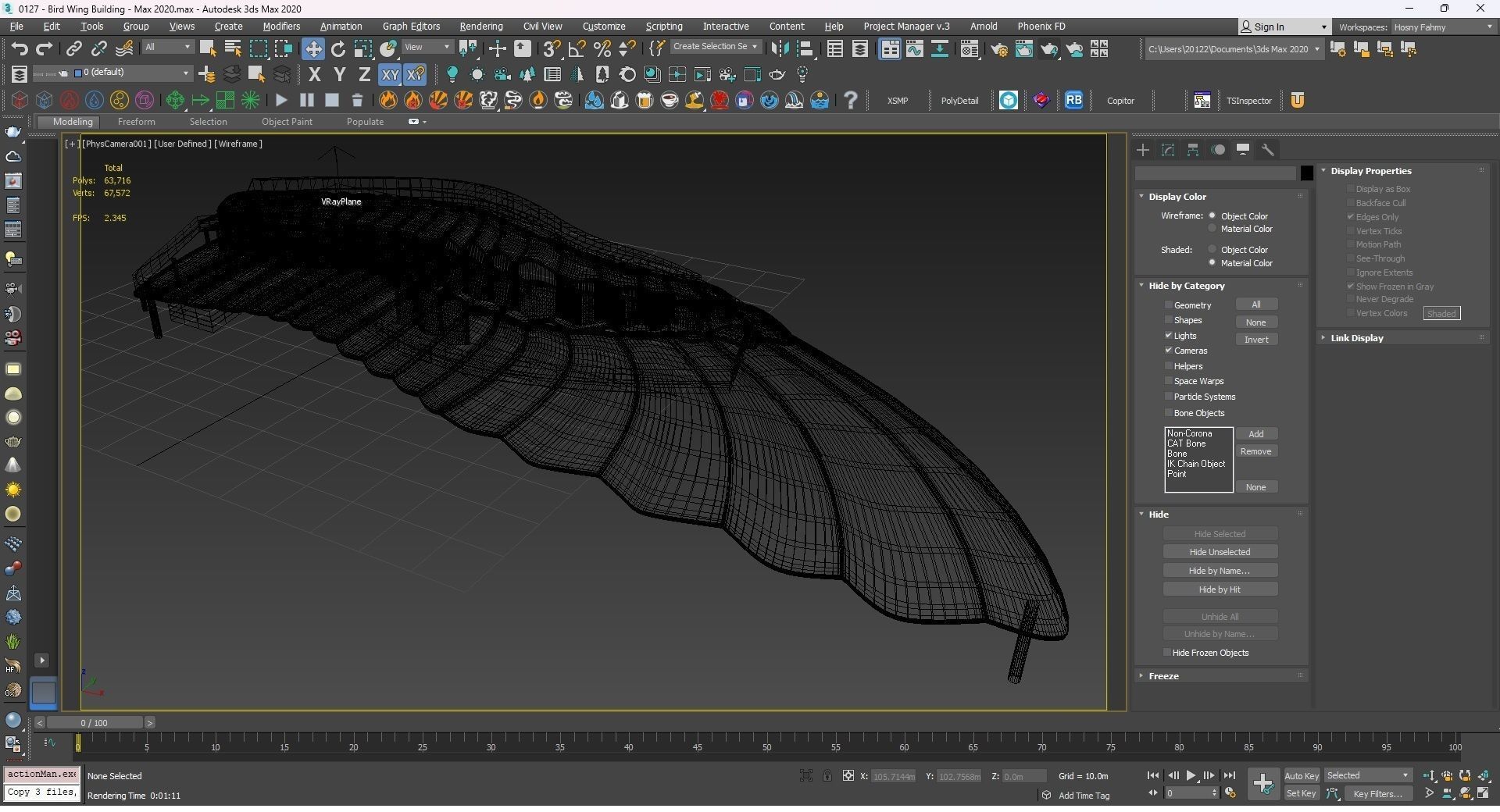Jump to the animation start frame
This screenshot has width=1500, height=812.
click(1153, 775)
